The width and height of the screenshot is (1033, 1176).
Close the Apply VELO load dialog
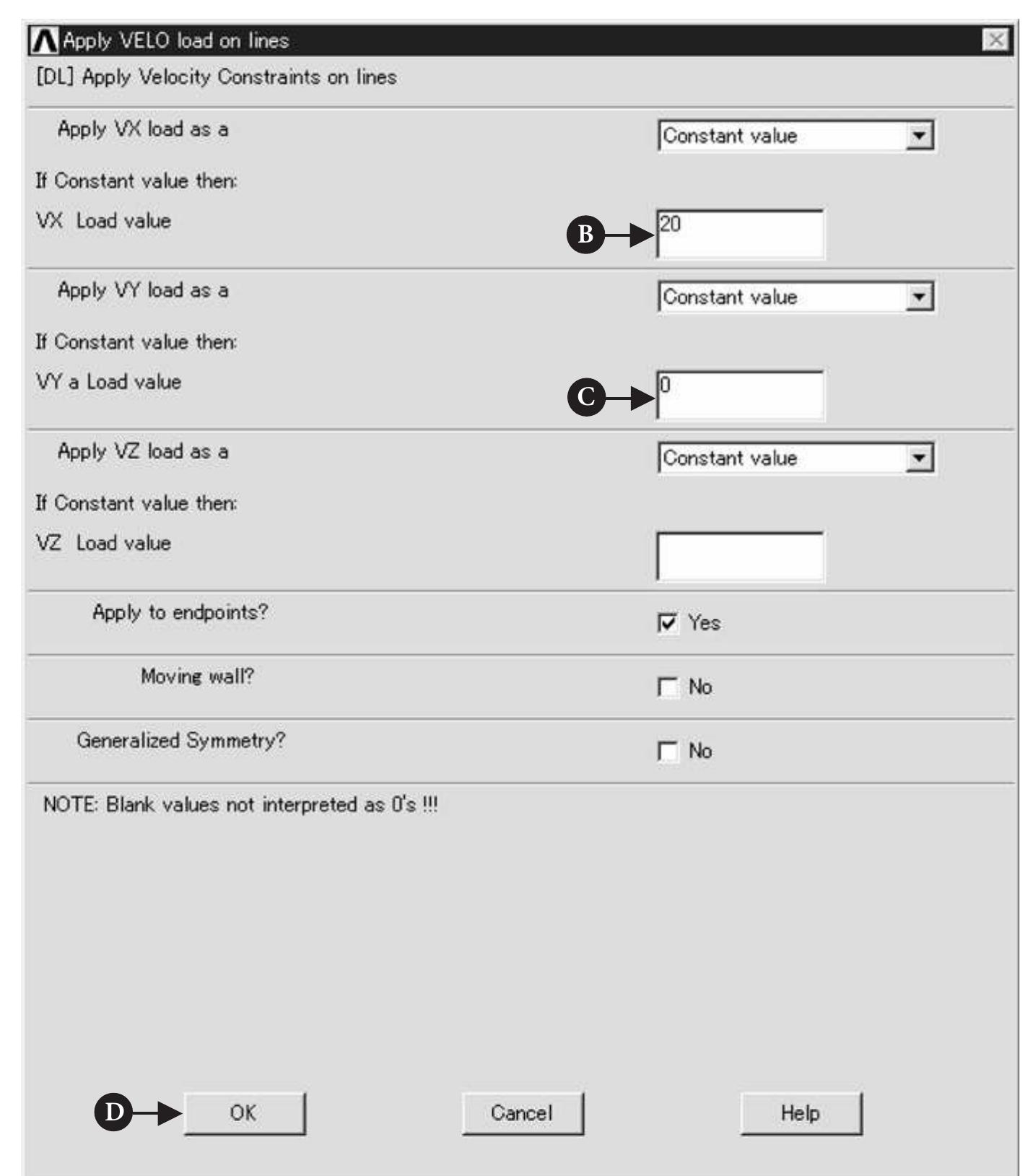coord(995,40)
